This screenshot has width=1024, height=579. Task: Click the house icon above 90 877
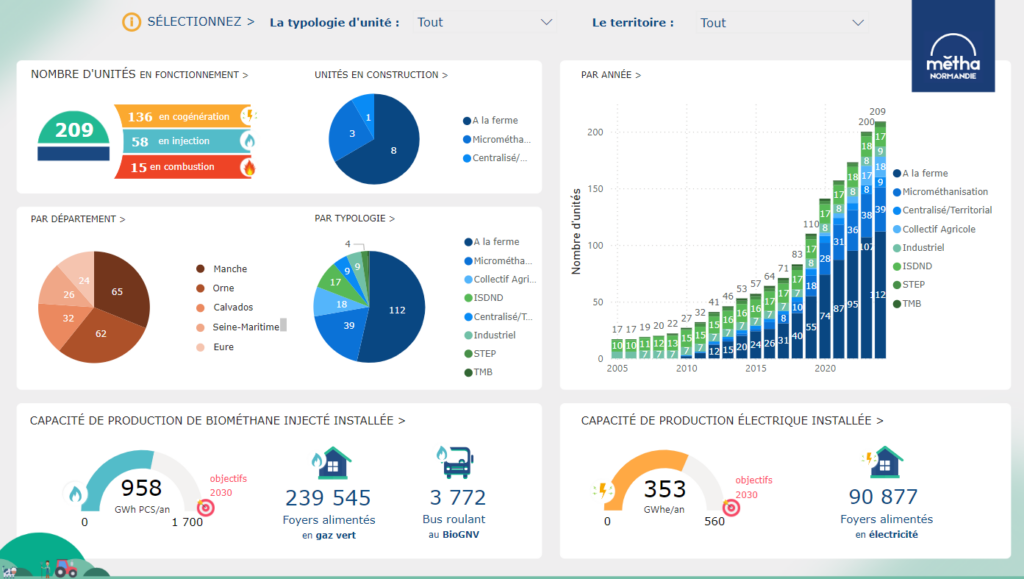(x=883, y=462)
